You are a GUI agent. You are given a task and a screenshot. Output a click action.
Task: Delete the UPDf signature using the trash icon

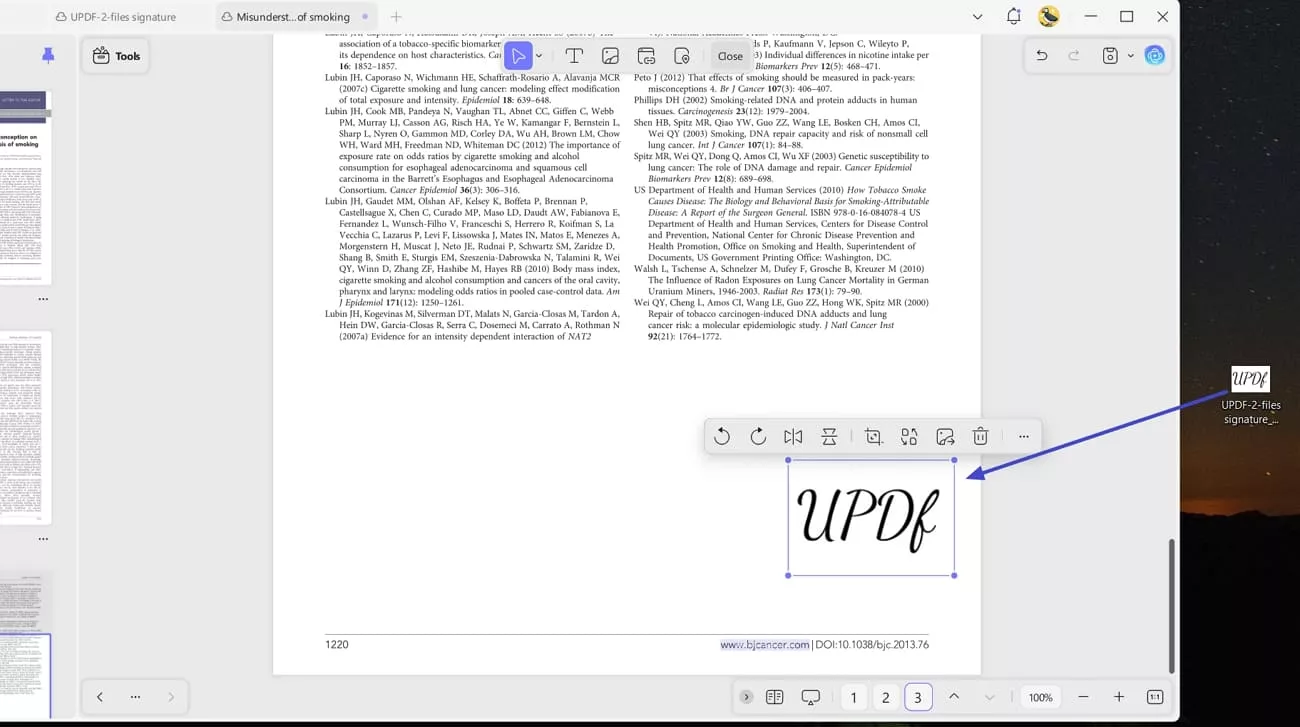point(980,436)
